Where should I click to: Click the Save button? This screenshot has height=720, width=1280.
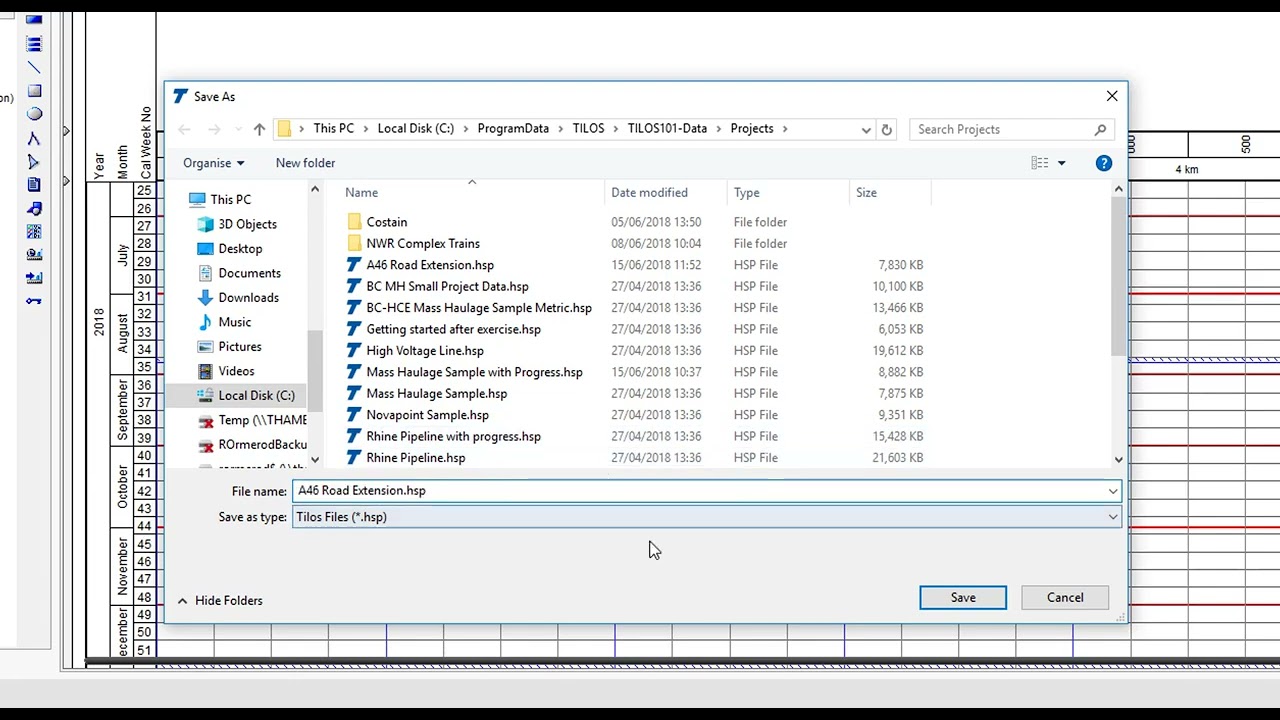pos(963,598)
